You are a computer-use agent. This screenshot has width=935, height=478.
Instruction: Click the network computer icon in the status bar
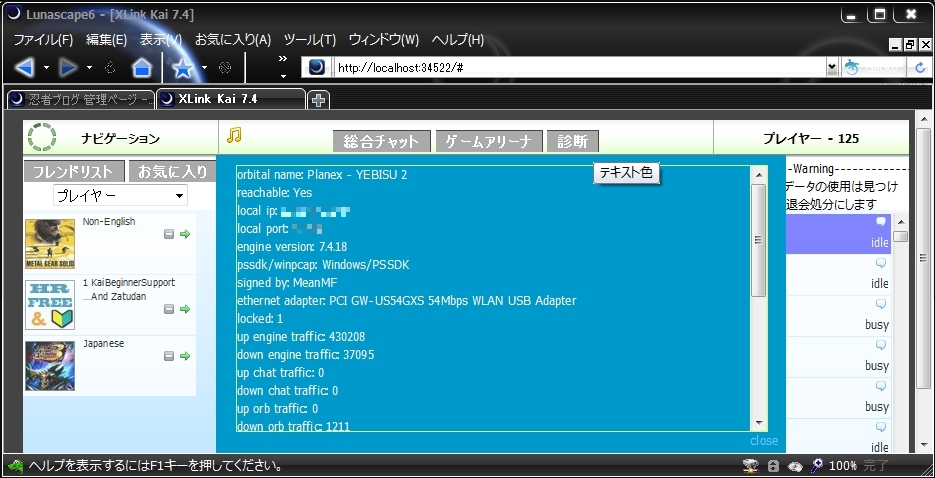(751, 465)
